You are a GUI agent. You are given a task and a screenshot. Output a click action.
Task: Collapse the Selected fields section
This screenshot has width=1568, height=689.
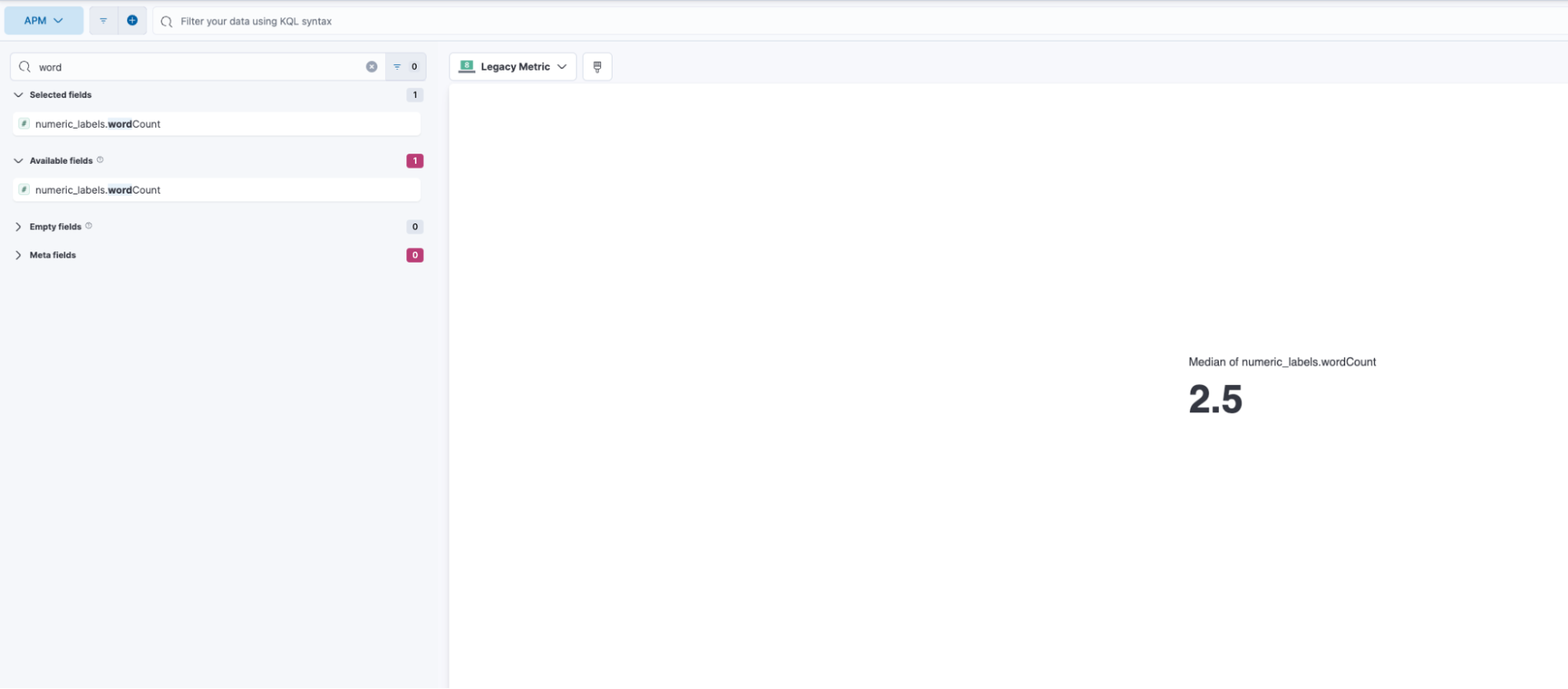coord(19,95)
